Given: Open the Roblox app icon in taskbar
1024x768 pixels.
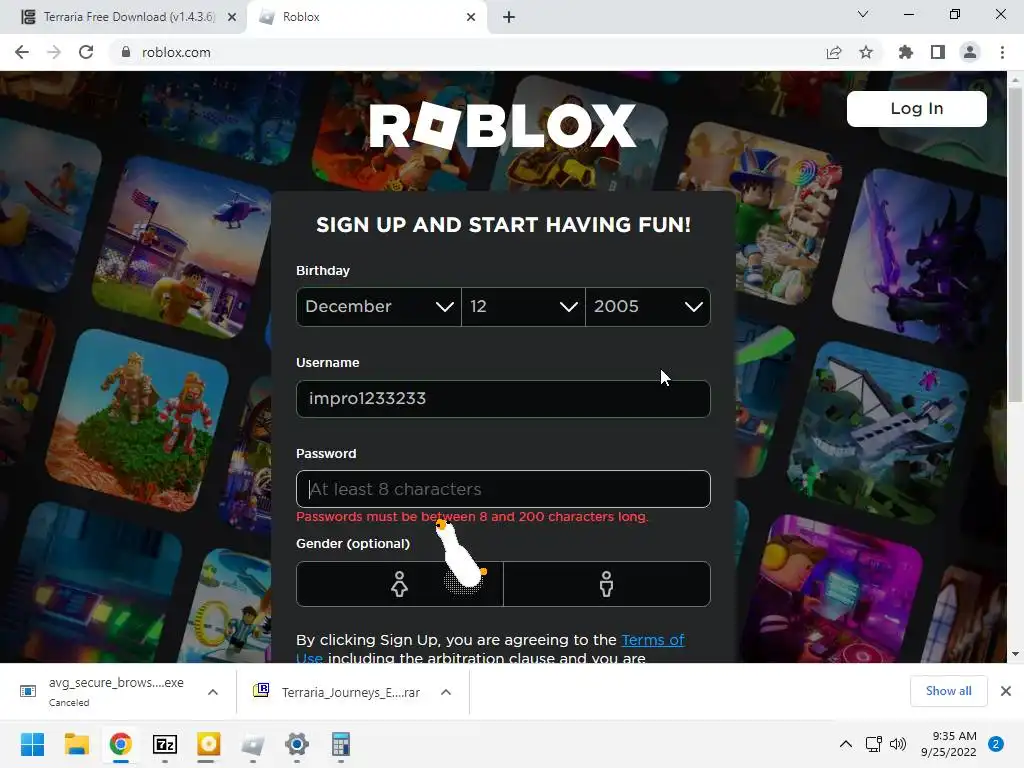Looking at the screenshot, I should [253, 744].
